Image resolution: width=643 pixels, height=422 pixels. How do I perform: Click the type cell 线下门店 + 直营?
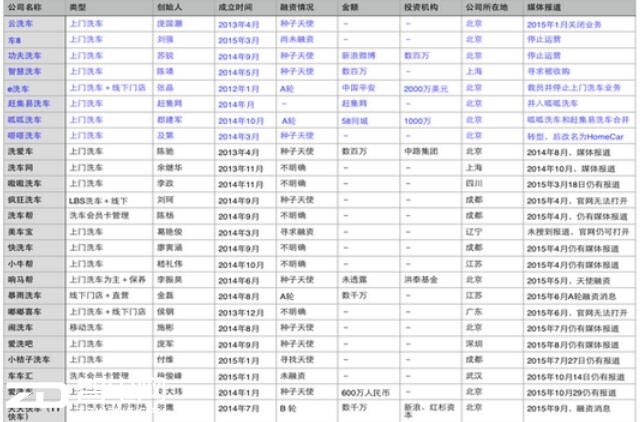(x=99, y=295)
